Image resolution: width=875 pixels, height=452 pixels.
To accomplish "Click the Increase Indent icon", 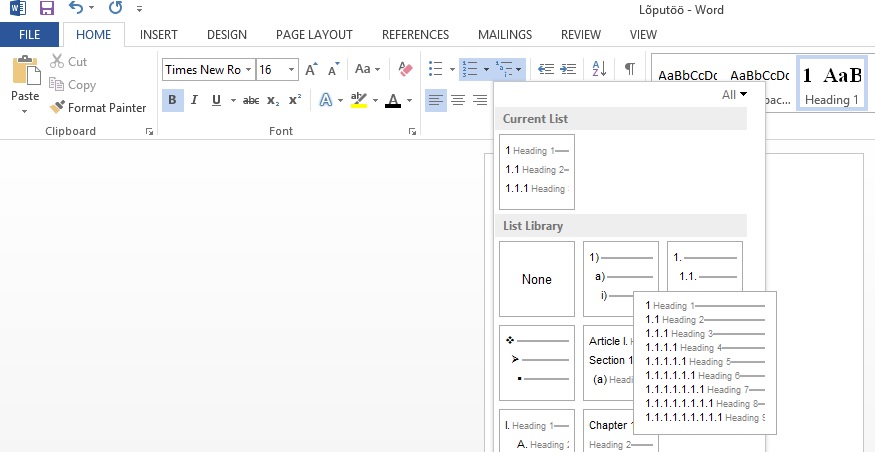I will 568,69.
